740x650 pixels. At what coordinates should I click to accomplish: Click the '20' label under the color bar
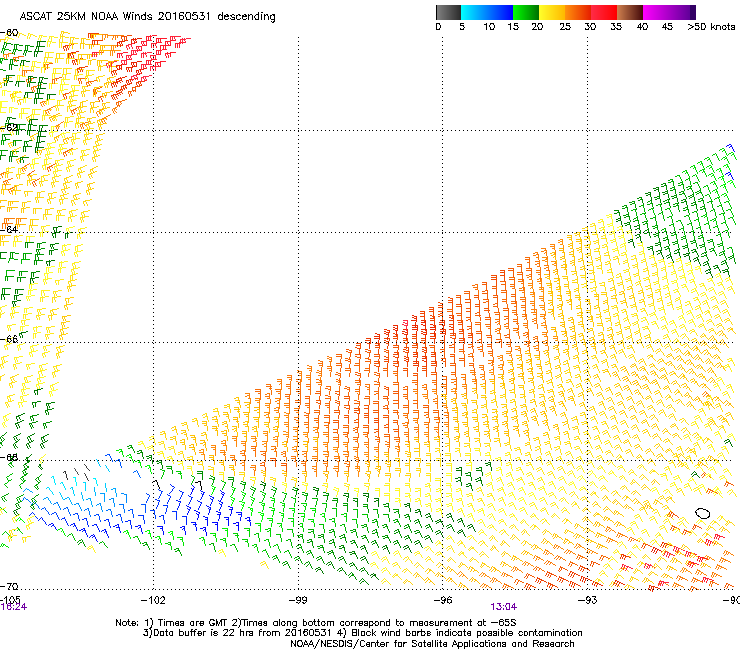point(537,27)
